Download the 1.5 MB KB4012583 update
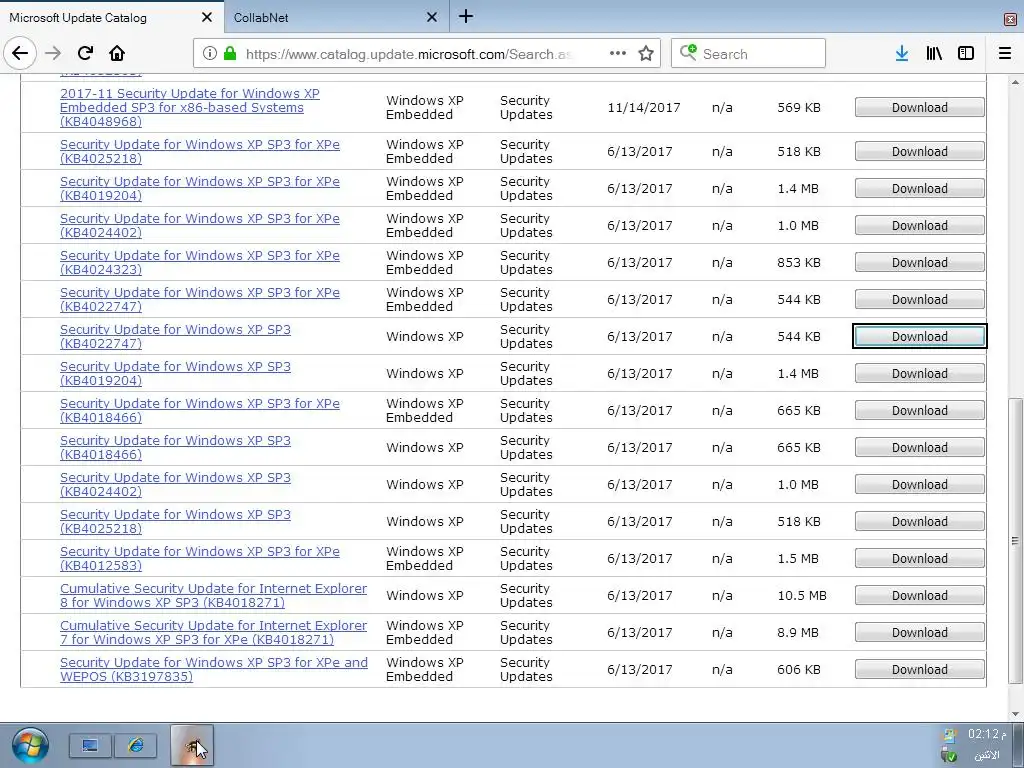The width and height of the screenshot is (1024, 768). click(920, 558)
